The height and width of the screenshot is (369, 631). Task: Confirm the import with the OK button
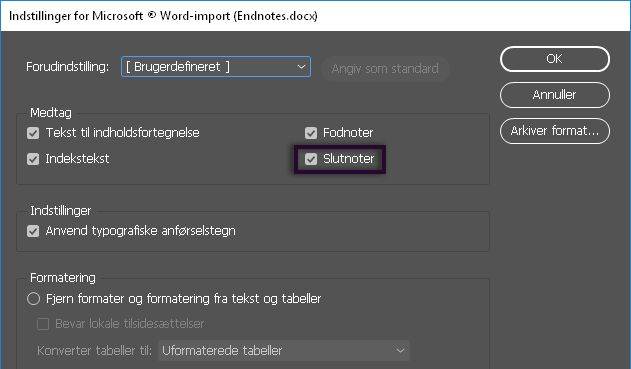coord(555,59)
